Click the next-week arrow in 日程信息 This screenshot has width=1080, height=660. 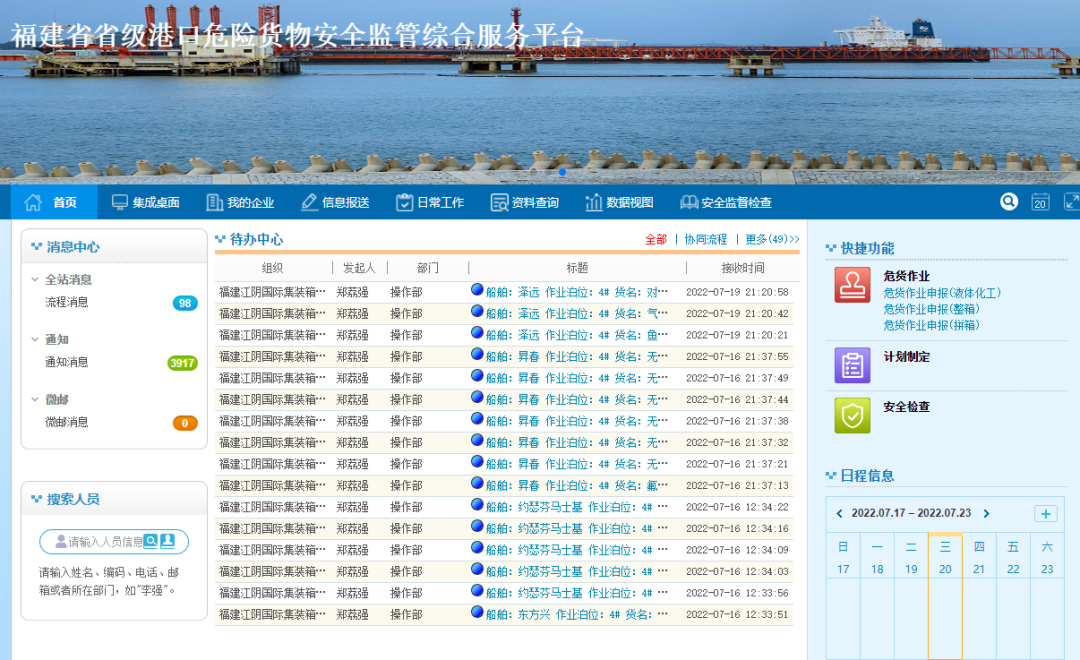(x=986, y=513)
